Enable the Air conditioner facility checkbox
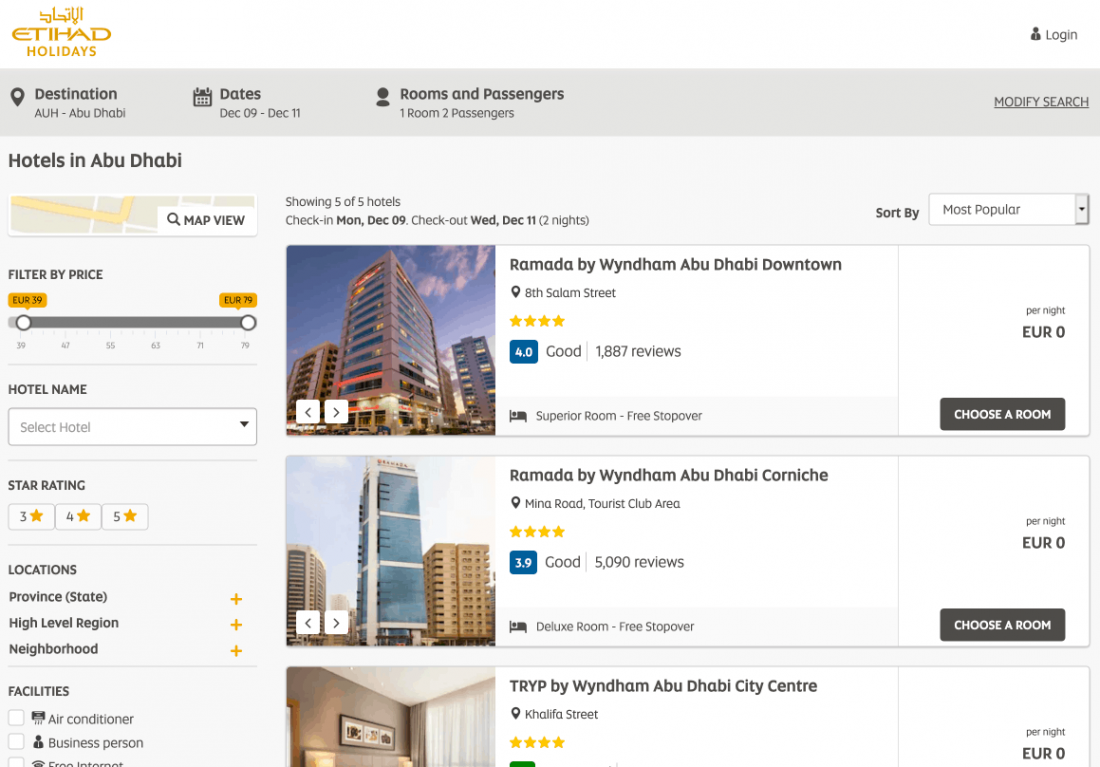This screenshot has height=767, width=1100. coord(16,718)
